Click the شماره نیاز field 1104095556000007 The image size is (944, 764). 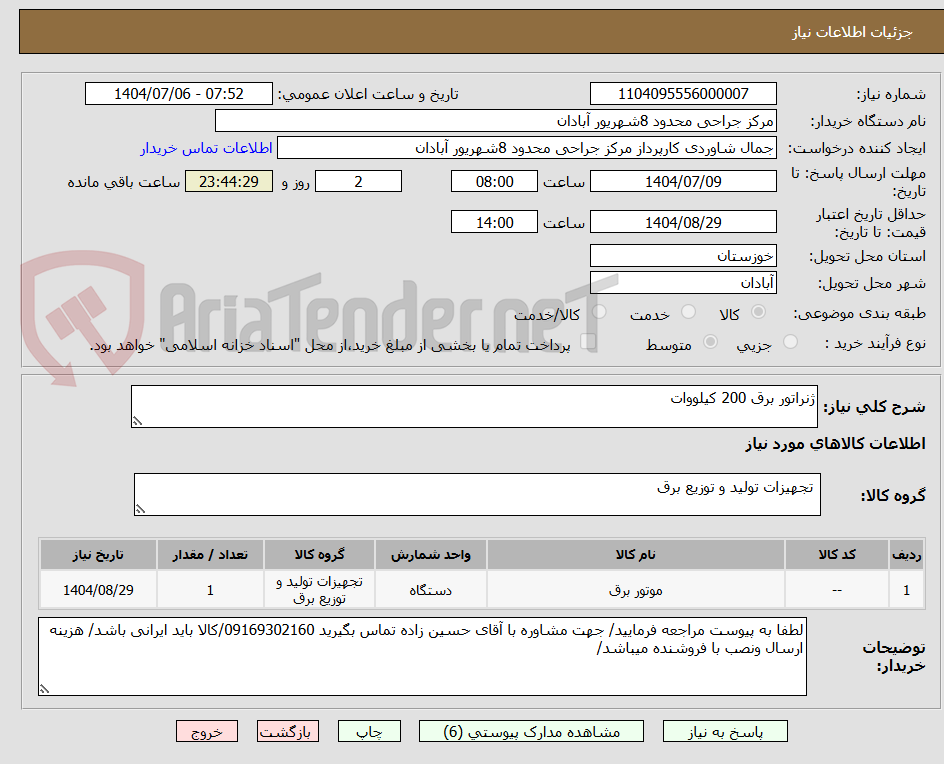683,94
